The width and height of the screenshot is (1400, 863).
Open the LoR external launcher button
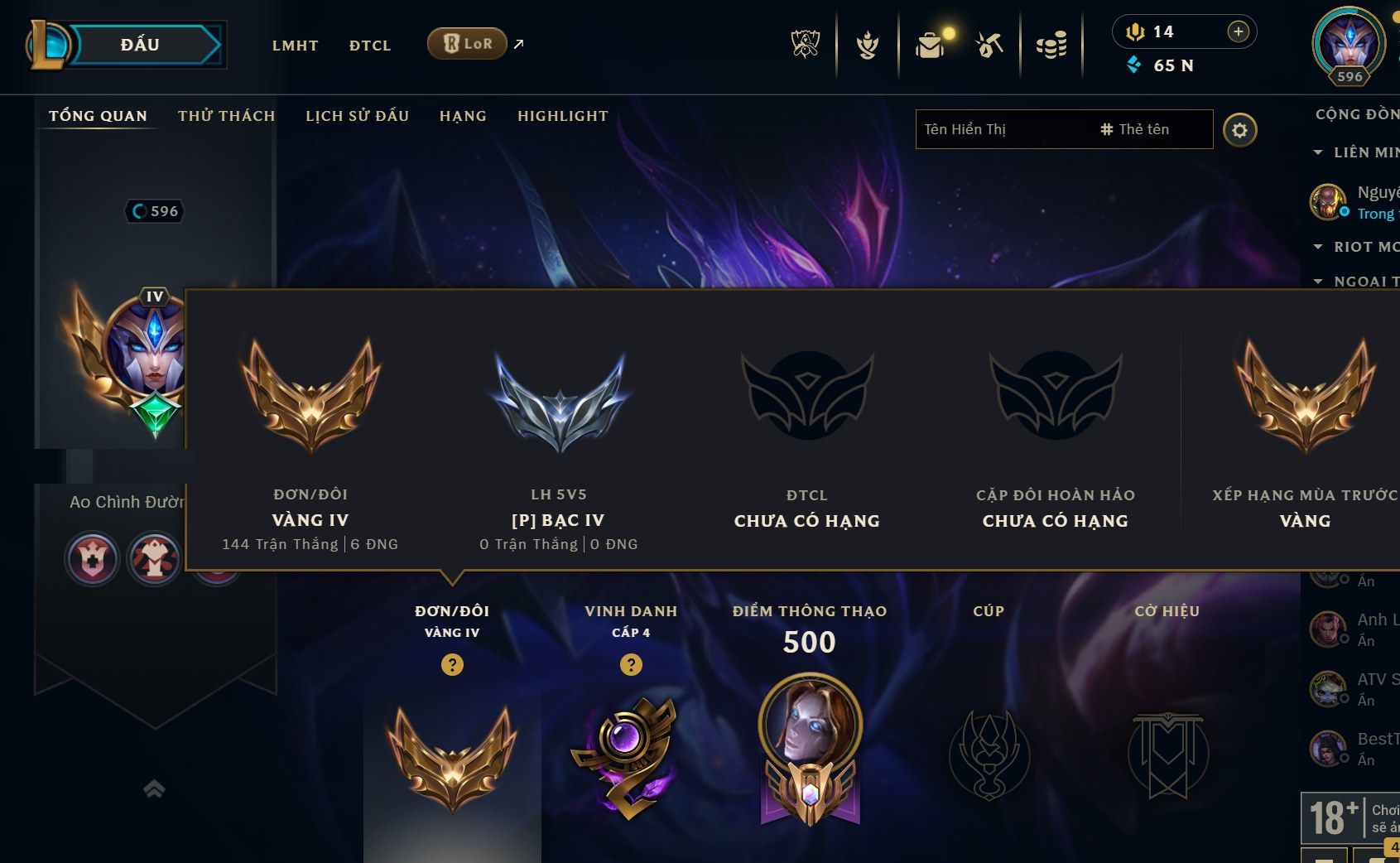[468, 44]
